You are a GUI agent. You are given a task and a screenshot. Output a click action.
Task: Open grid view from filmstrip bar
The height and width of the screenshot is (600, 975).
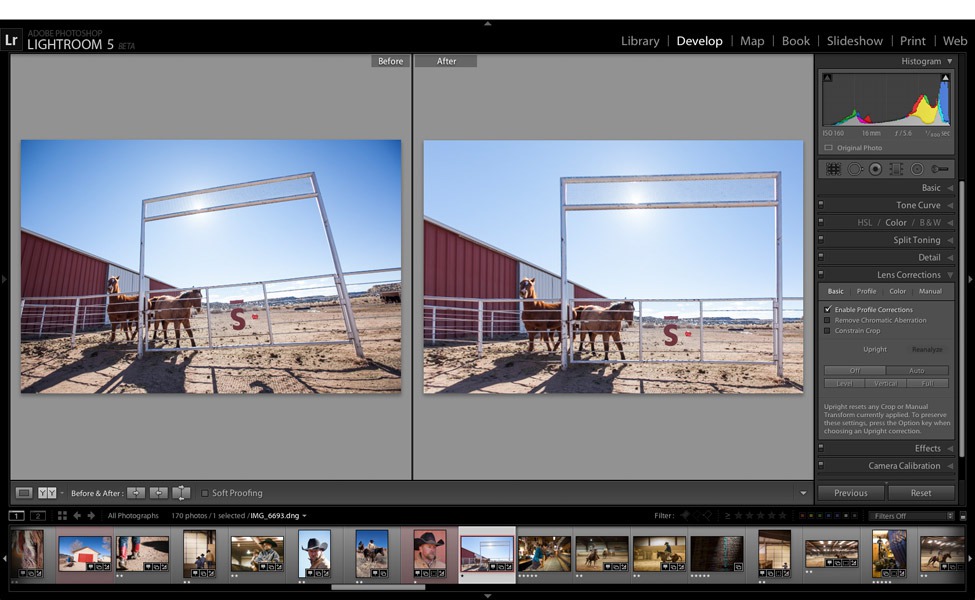(x=62, y=516)
